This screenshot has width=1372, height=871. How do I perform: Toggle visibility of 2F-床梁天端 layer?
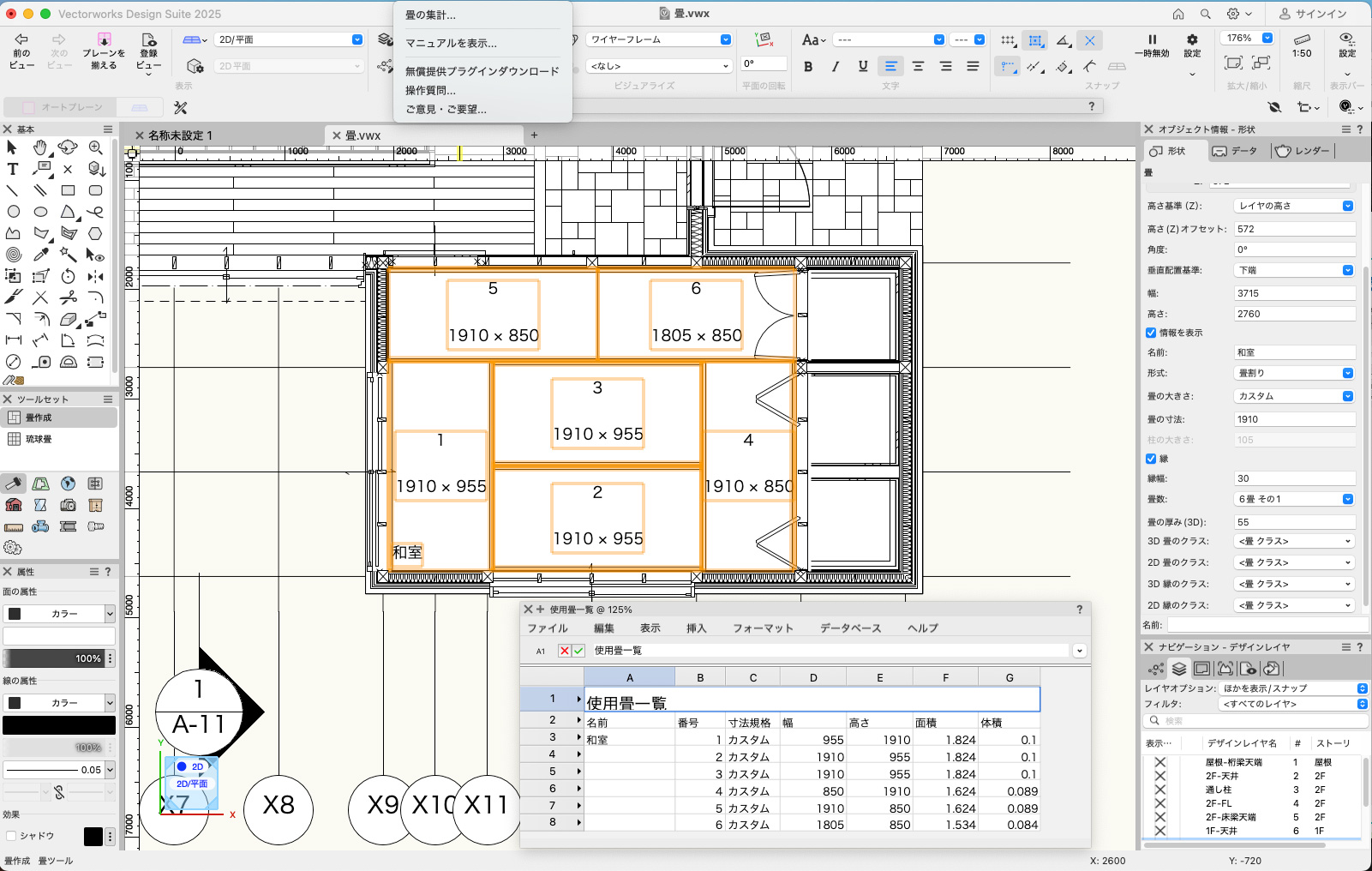pyautogui.click(x=1159, y=817)
